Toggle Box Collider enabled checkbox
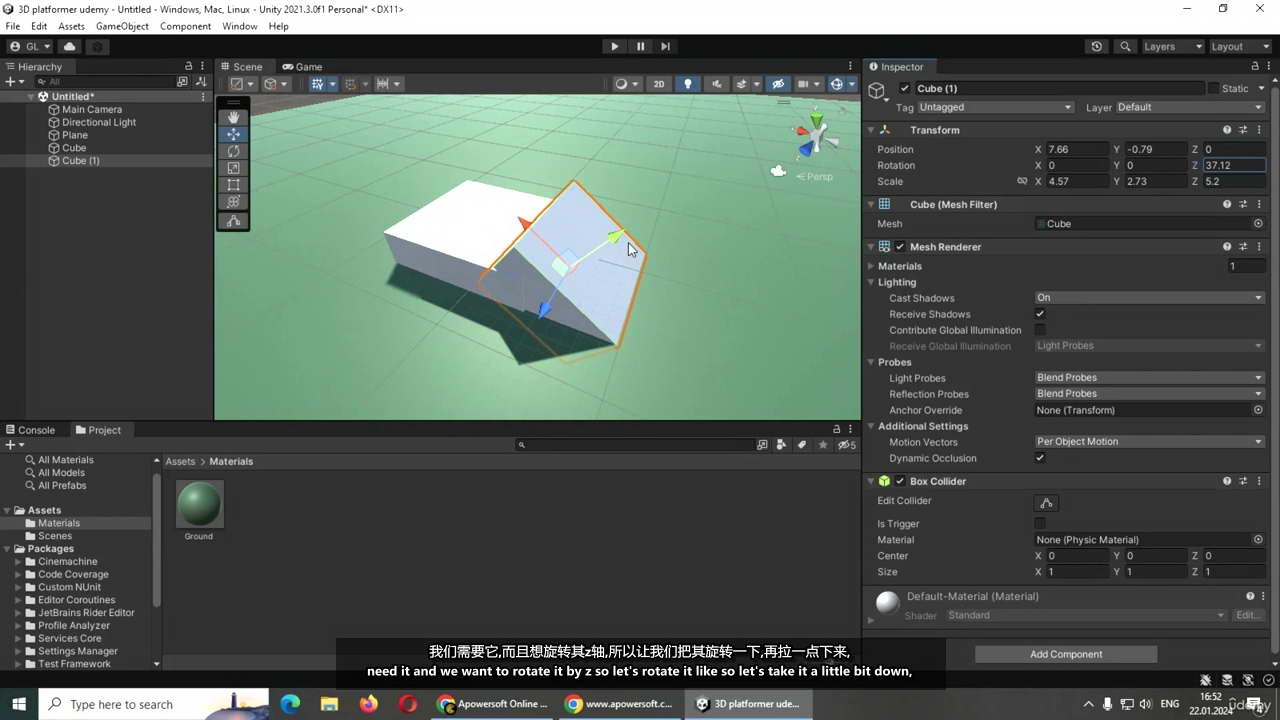Image resolution: width=1280 pixels, height=720 pixels. tap(900, 481)
